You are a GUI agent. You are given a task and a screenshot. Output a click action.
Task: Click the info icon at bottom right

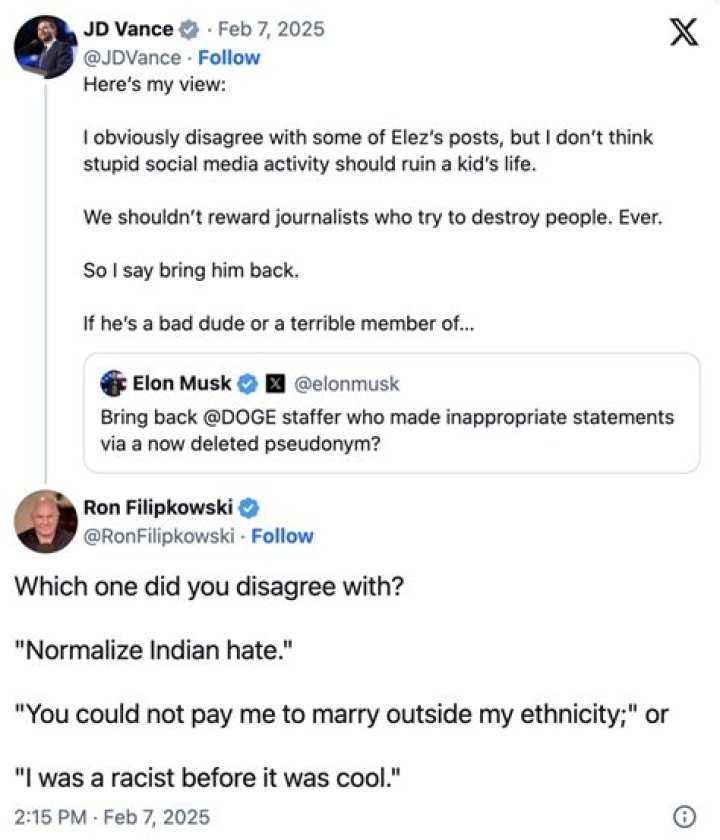tap(685, 816)
